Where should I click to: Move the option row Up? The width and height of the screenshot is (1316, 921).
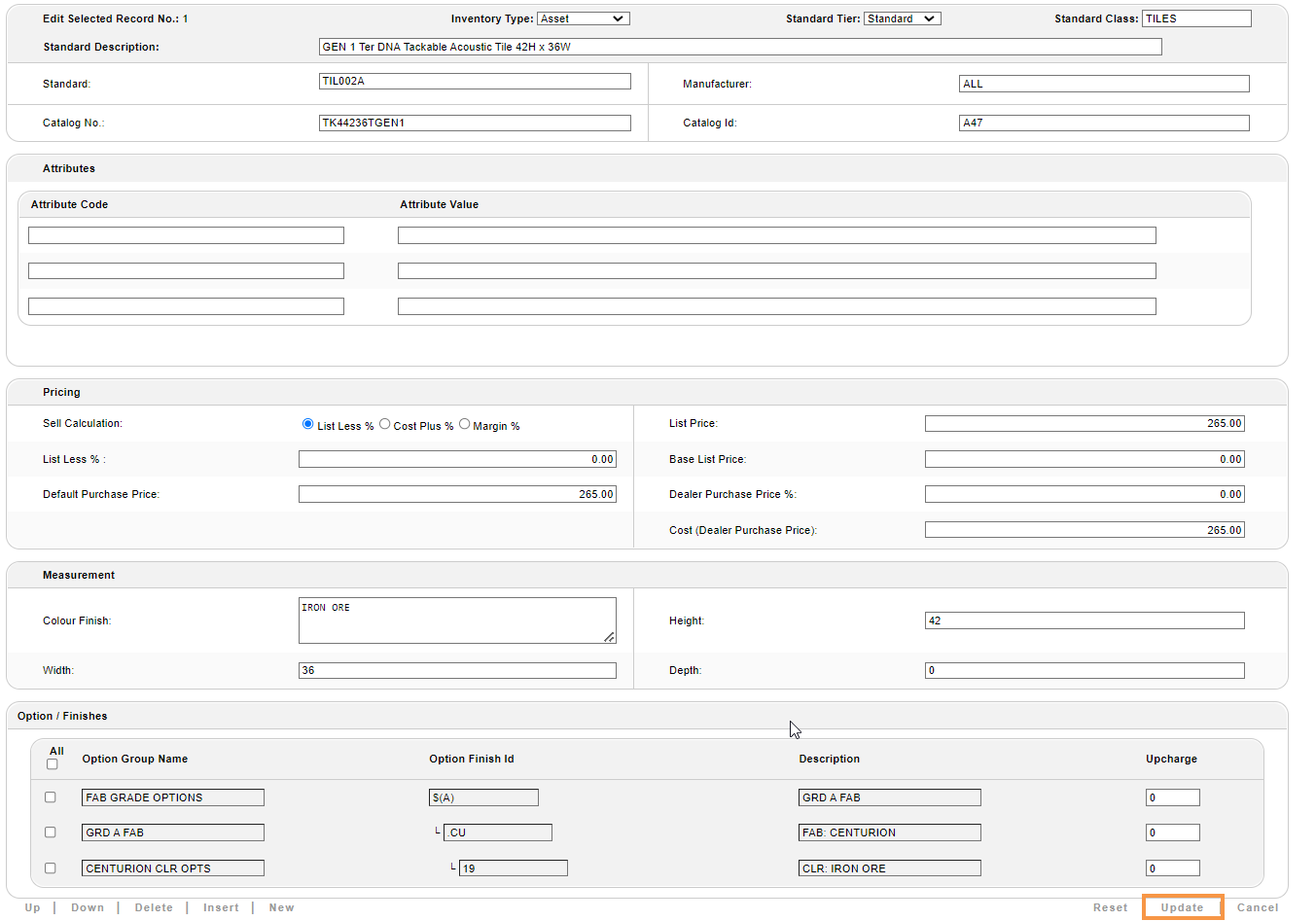pyautogui.click(x=33, y=907)
